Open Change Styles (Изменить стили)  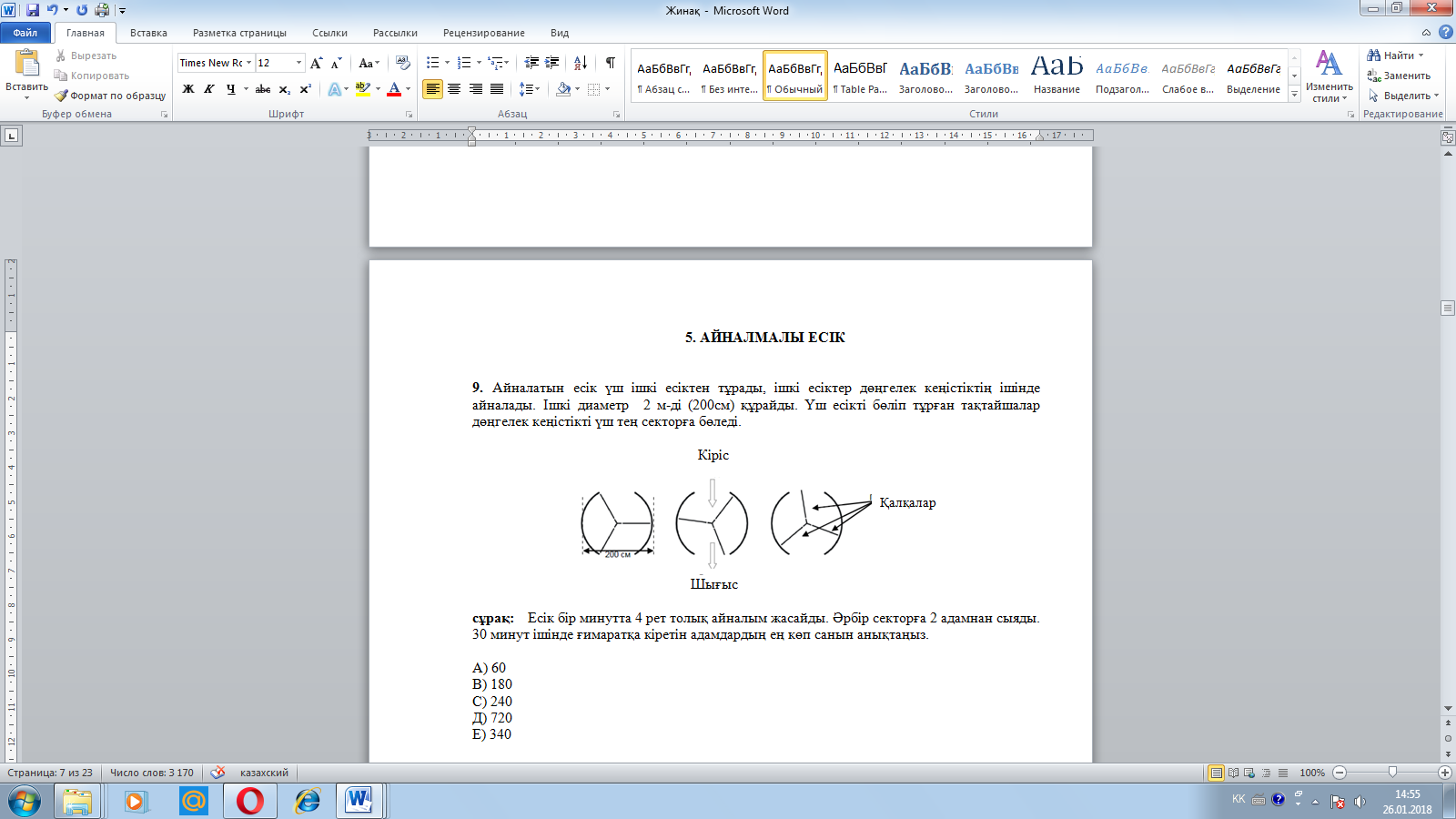click(1329, 76)
